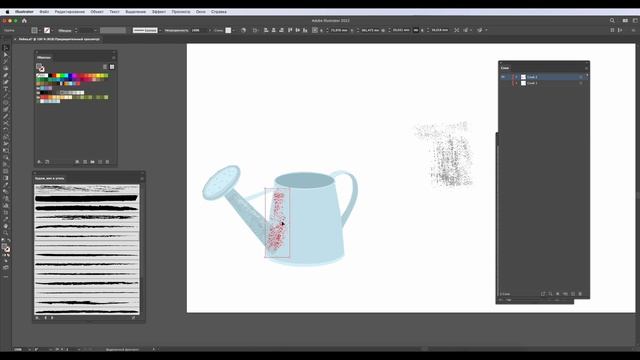This screenshot has height=360, width=640.
Task: Toggle visibility eye of the top layer
Action: [x=503, y=77]
